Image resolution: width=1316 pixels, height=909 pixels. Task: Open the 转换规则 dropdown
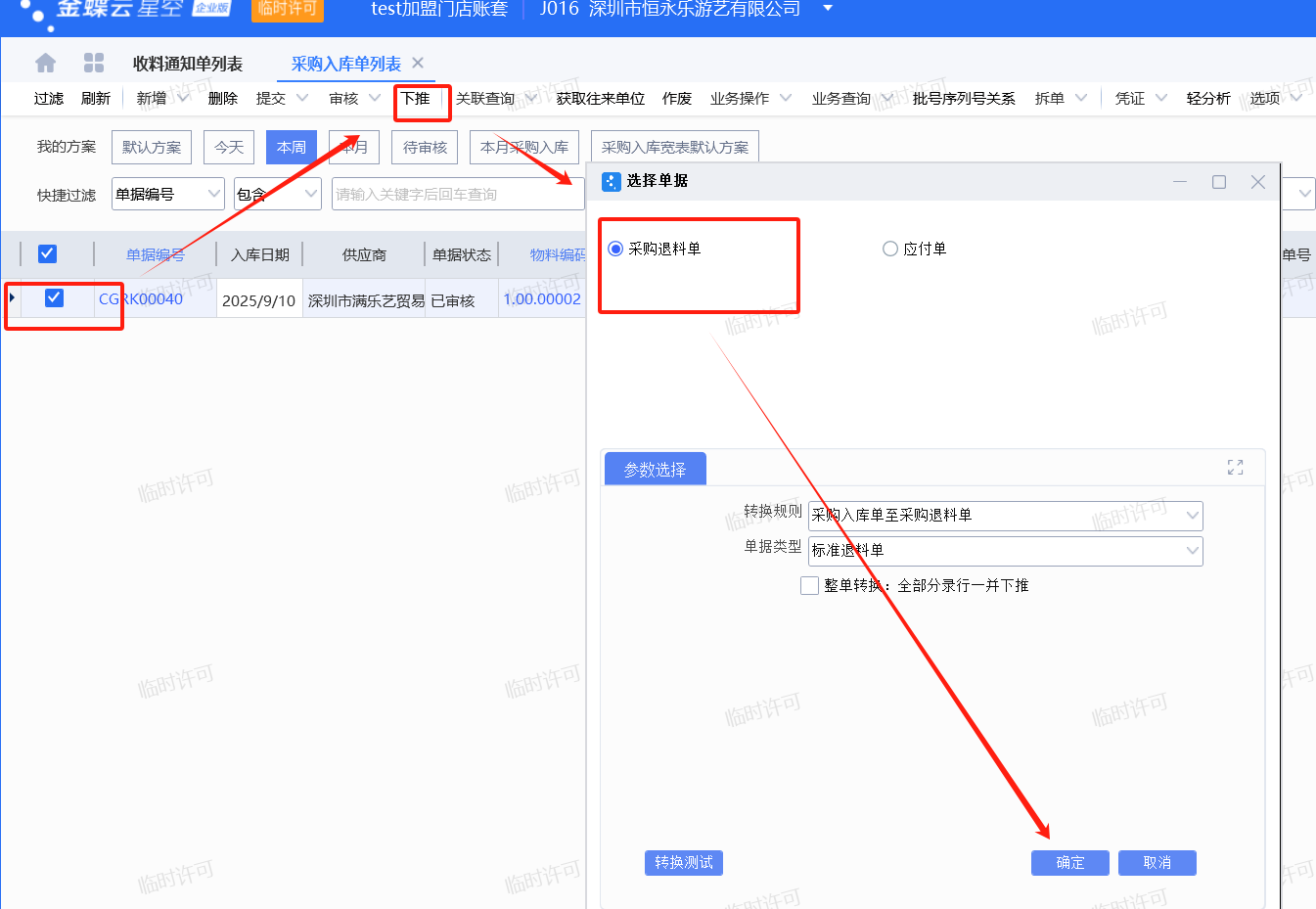point(1192,516)
